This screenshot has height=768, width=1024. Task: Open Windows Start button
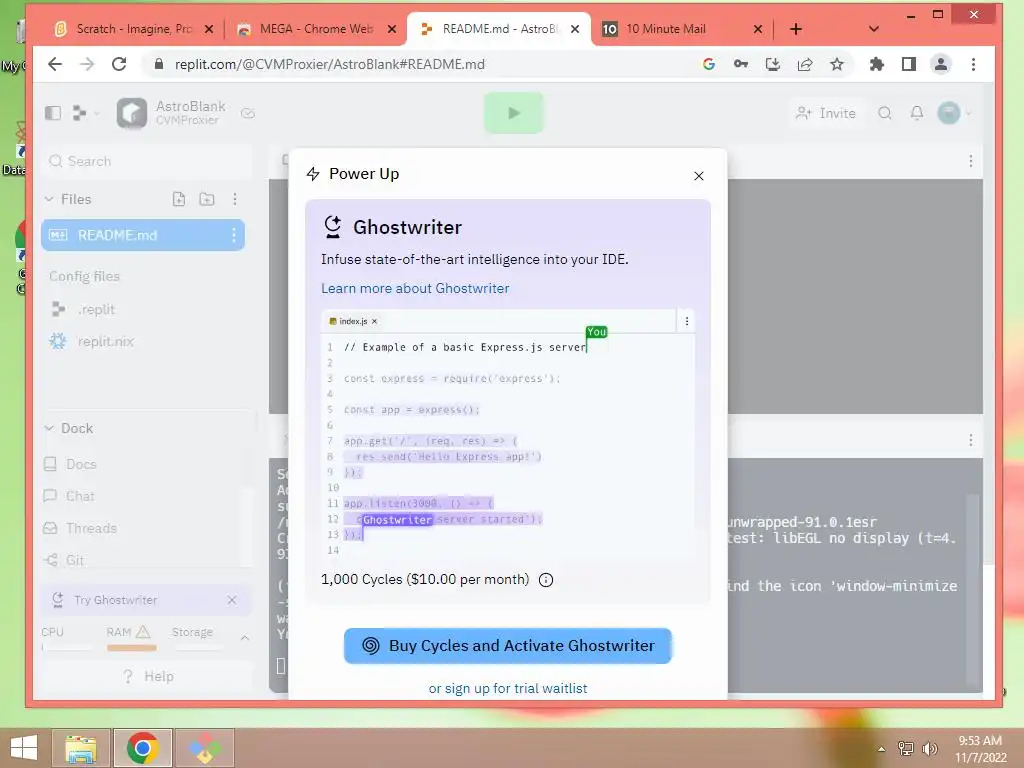coord(24,748)
